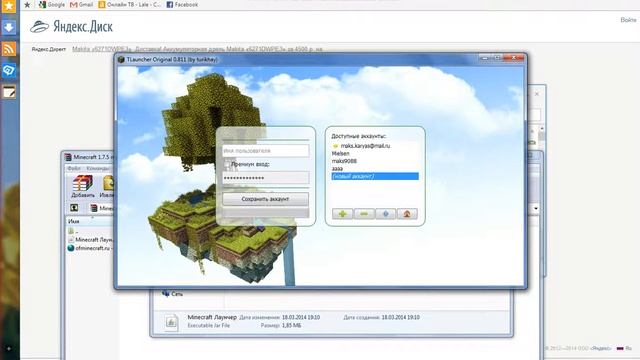Select the ofminecraft.ru file in WinRAR

coord(90,248)
